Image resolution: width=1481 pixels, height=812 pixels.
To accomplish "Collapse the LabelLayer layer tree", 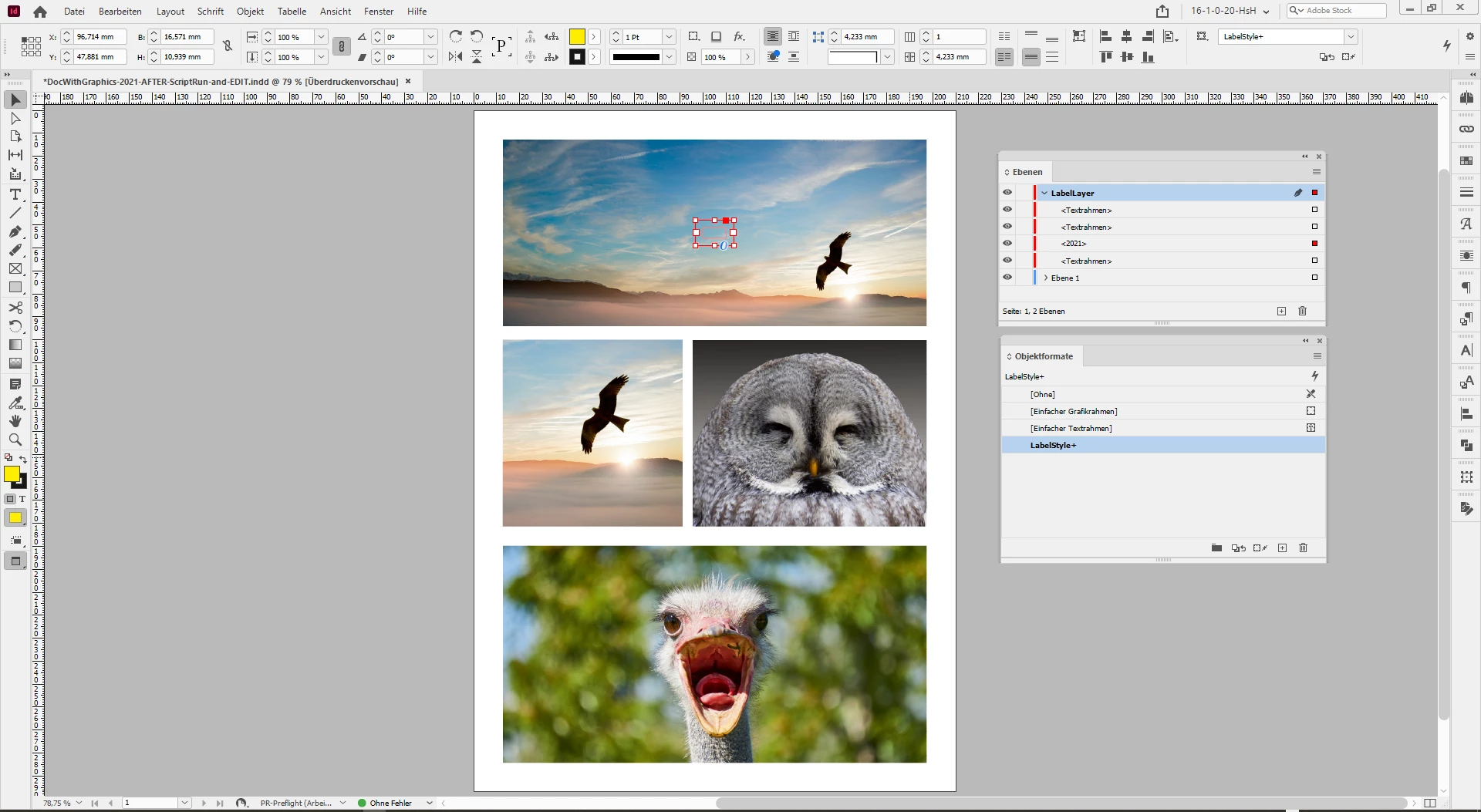I will tap(1044, 193).
